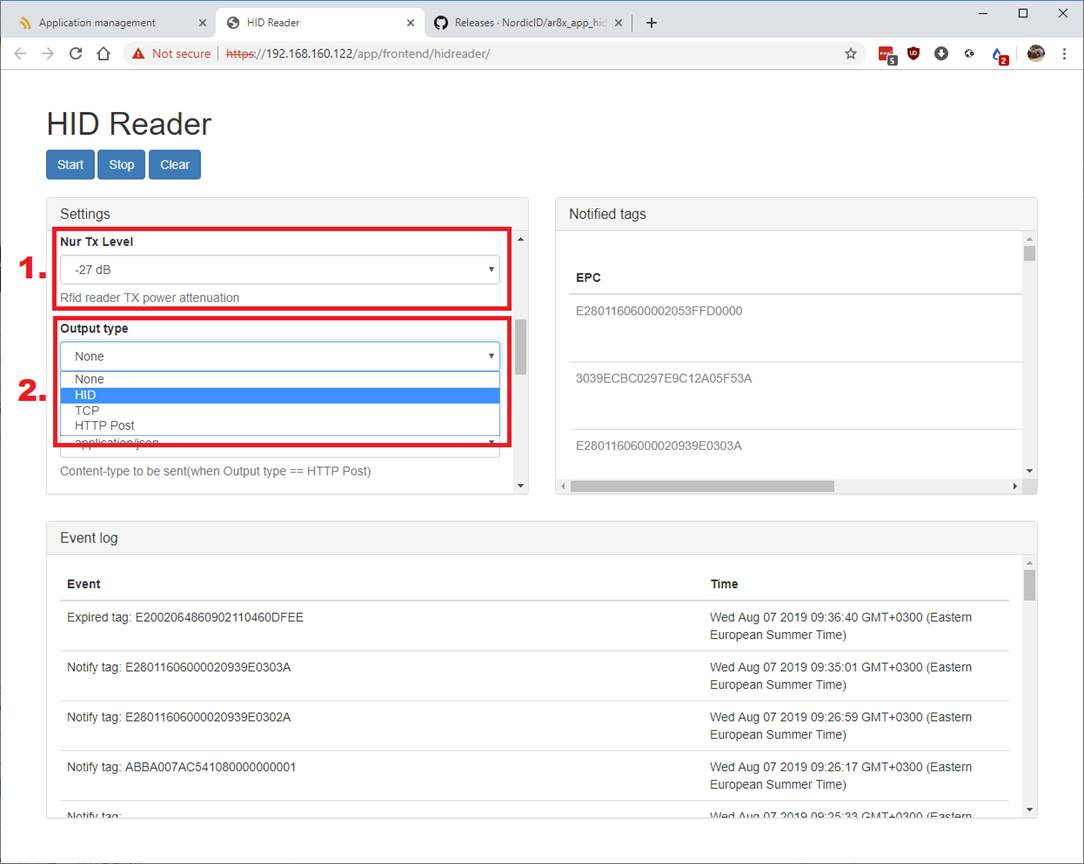Select tag 3039ECBC0297E9C12A05F53A
The width and height of the screenshot is (1084, 864).
tap(664, 378)
